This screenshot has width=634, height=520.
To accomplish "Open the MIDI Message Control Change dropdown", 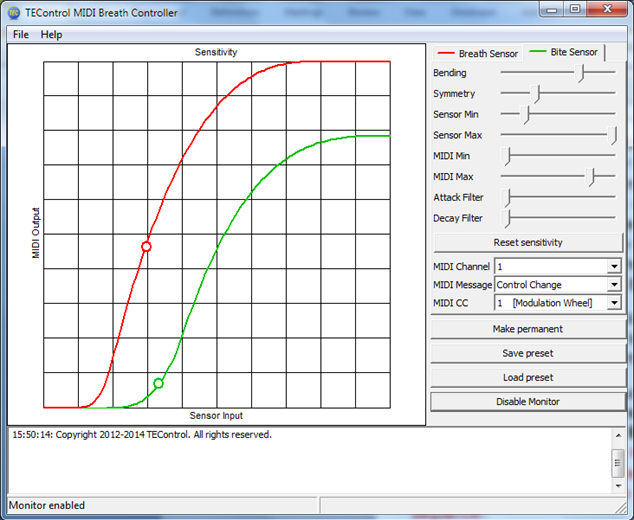I will 614,285.
